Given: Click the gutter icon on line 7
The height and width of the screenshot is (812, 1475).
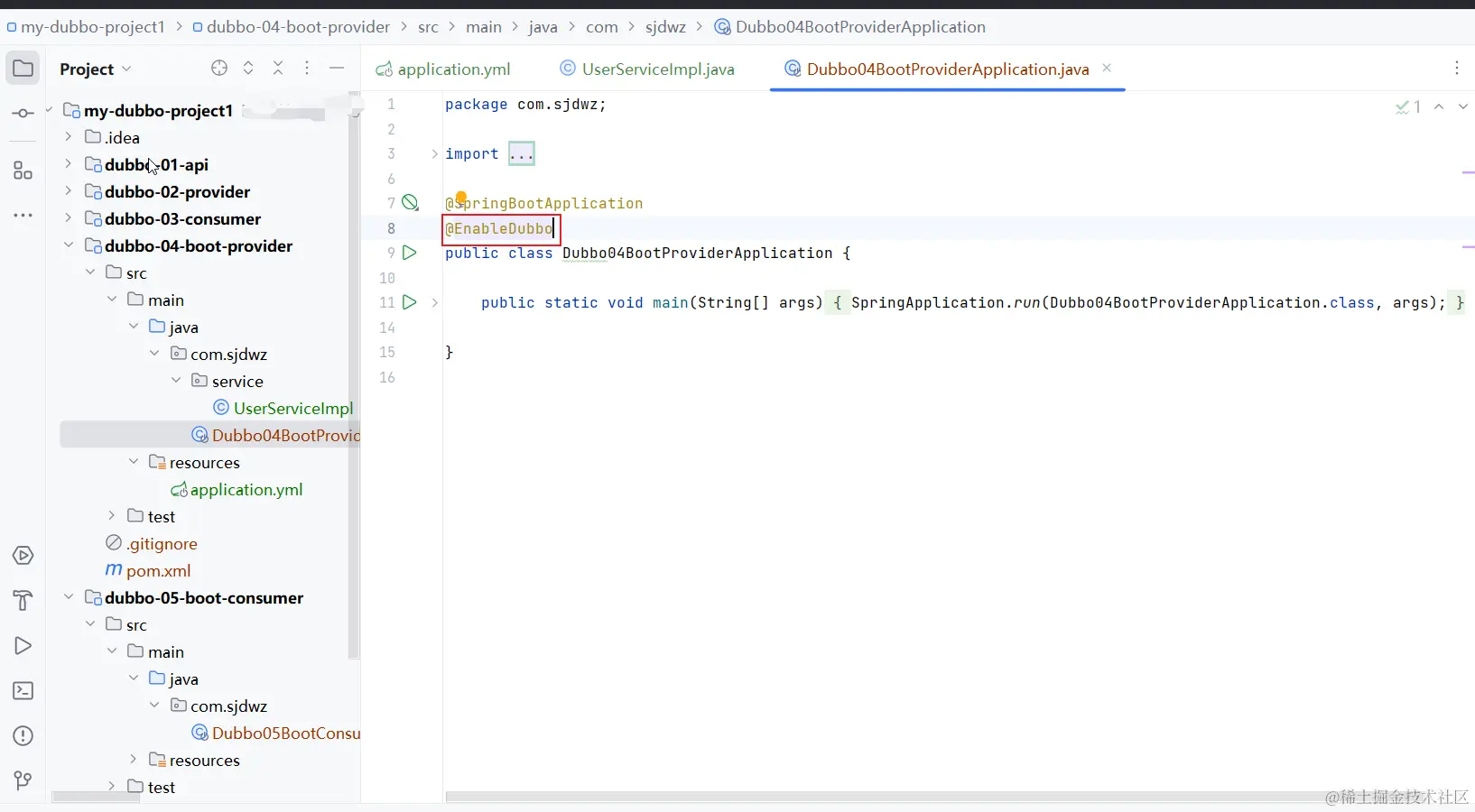Looking at the screenshot, I should 410,203.
